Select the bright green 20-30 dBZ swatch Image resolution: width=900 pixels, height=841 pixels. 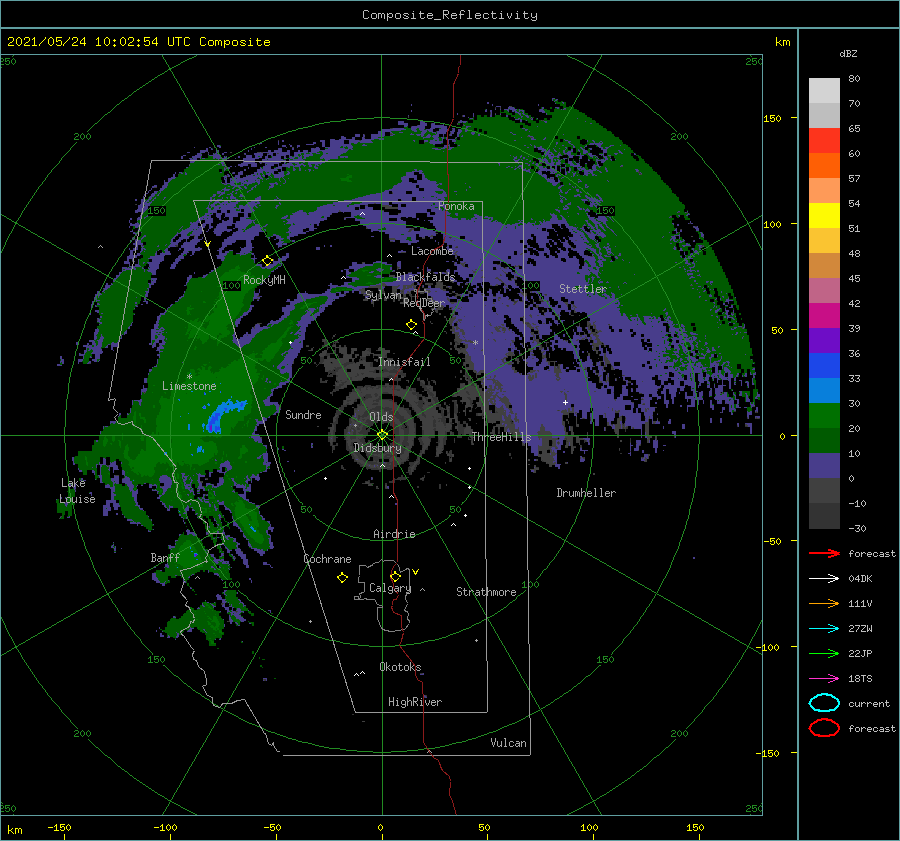pyautogui.click(x=824, y=416)
